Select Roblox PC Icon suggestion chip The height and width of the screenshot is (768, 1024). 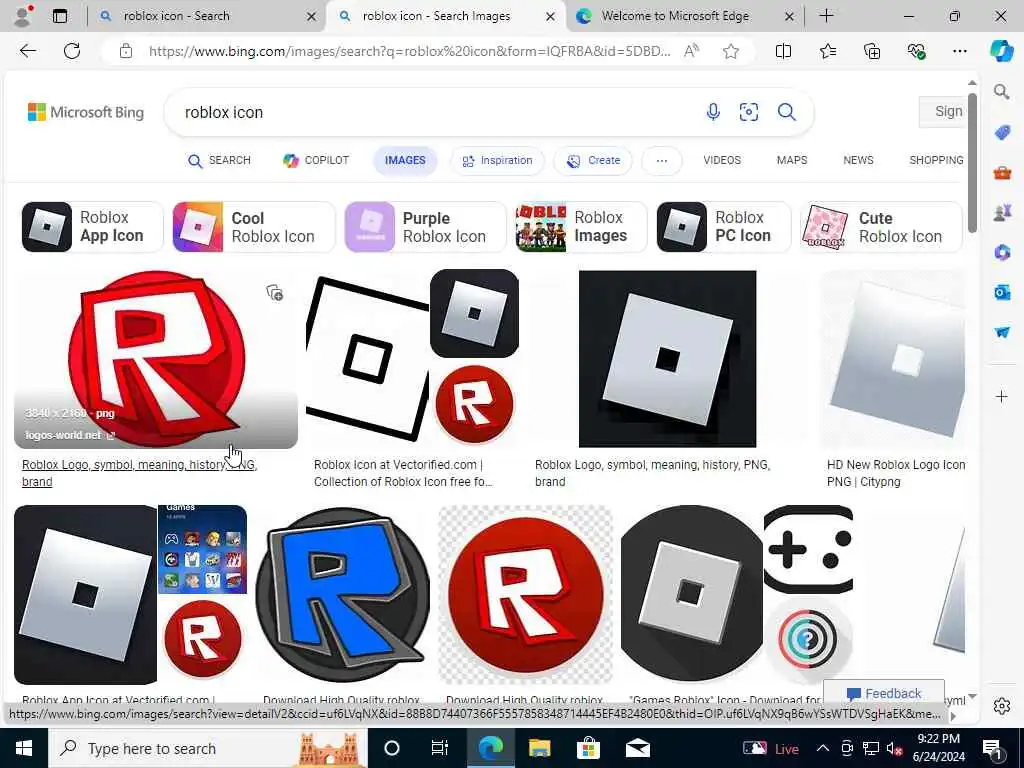pos(724,227)
